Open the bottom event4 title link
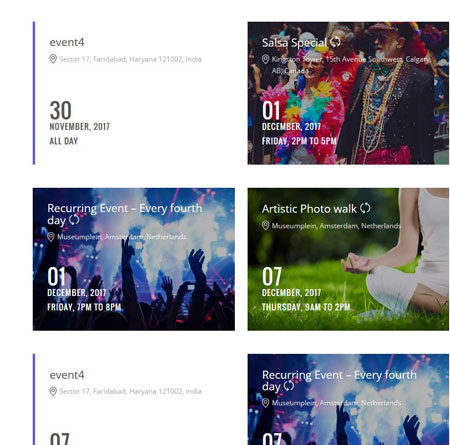The height and width of the screenshot is (445, 450). coord(67,375)
